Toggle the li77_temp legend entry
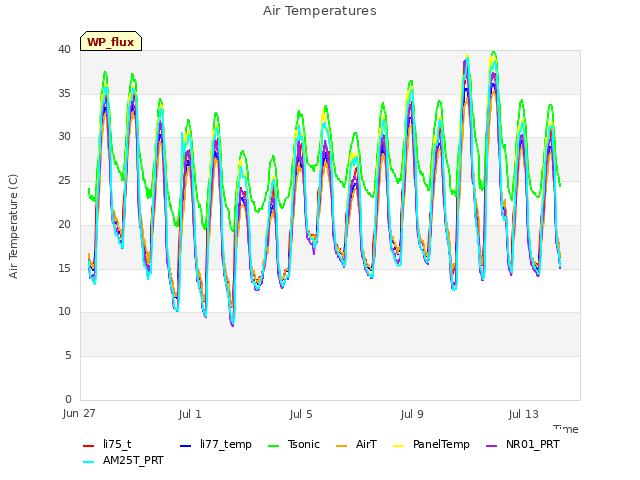The height and width of the screenshot is (480, 640). click(216, 444)
